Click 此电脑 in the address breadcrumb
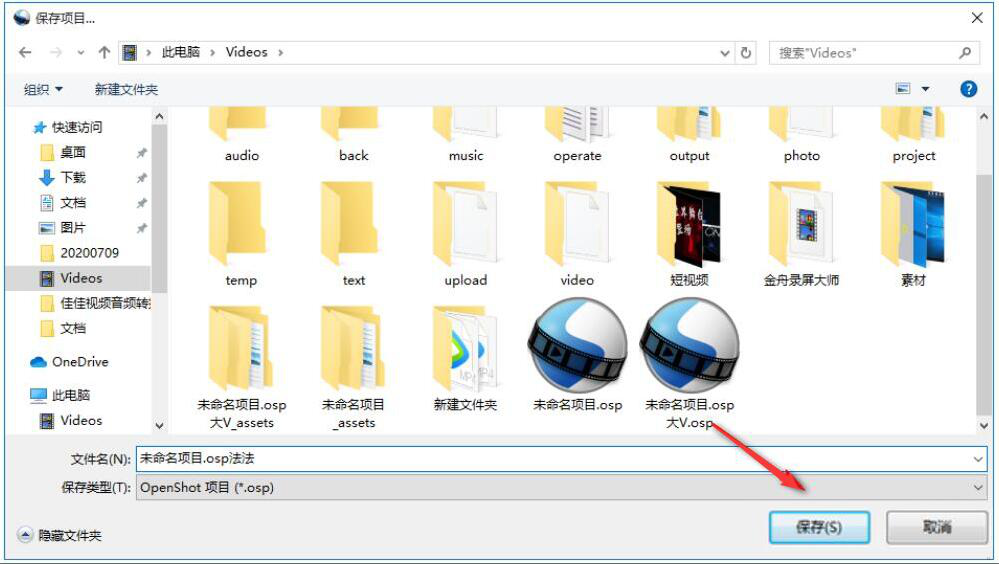The width and height of the screenshot is (999, 564). [x=180, y=52]
